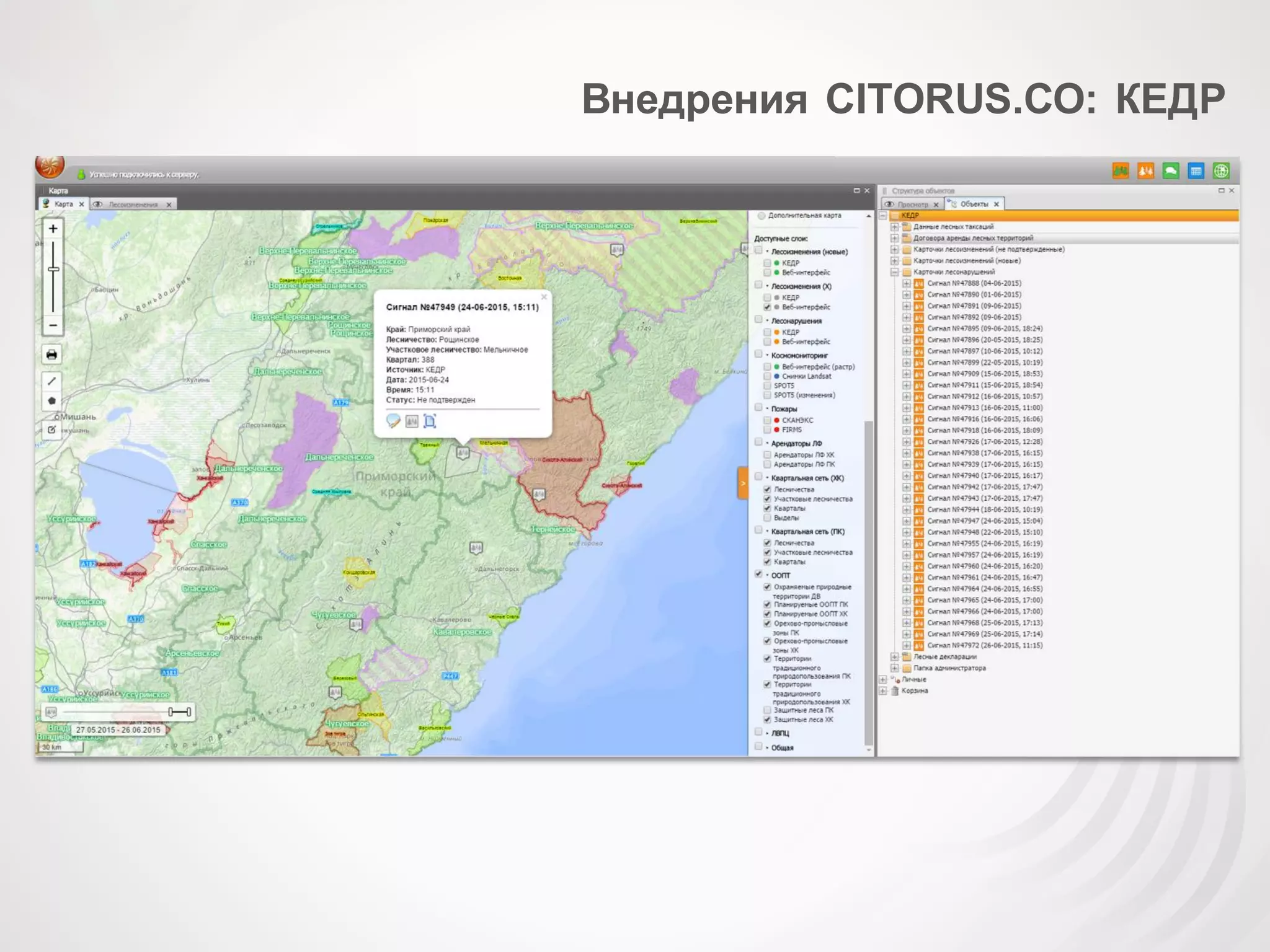The height and width of the screenshot is (952, 1270).
Task: Click the map marker inside red-outlined territory
Action: [540, 495]
